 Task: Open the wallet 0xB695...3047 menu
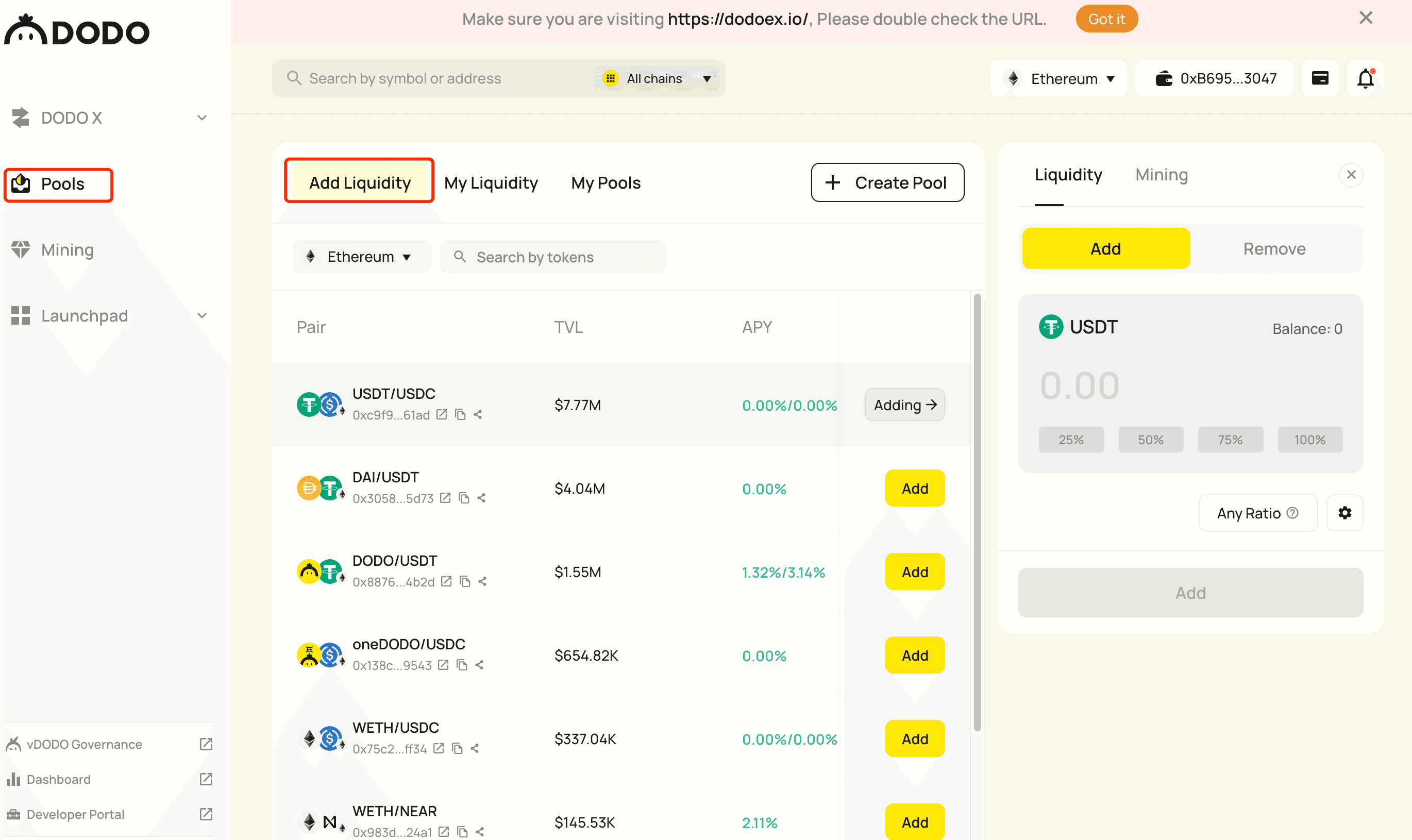[x=1215, y=78]
